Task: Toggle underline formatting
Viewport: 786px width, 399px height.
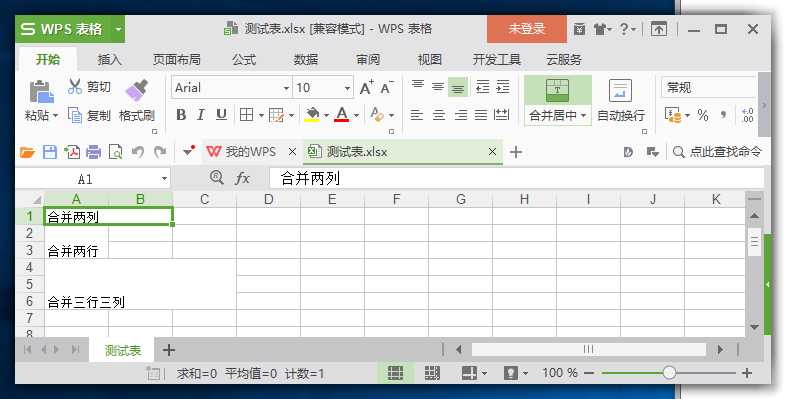Action: pyautogui.click(x=221, y=115)
